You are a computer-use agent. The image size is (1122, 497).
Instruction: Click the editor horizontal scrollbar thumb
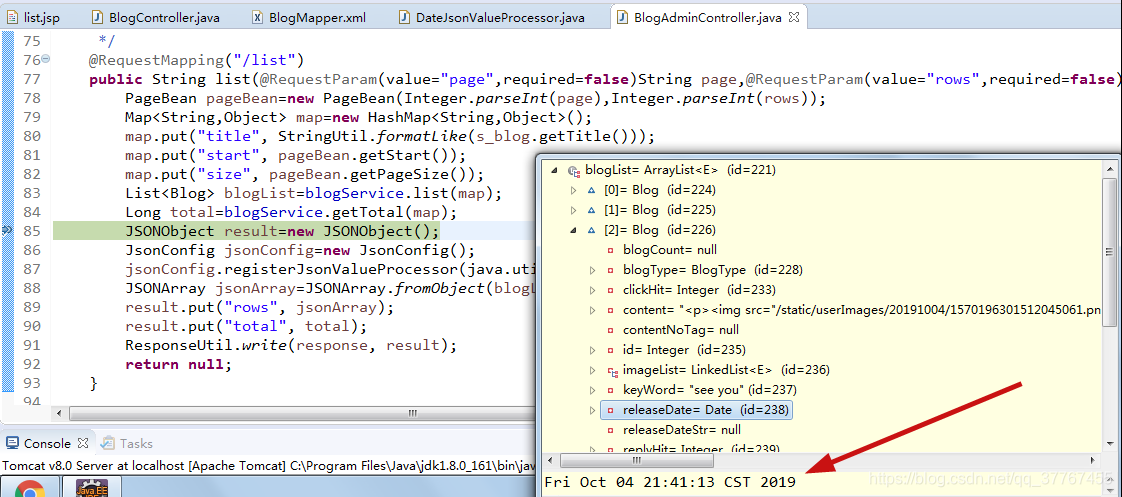point(411,413)
